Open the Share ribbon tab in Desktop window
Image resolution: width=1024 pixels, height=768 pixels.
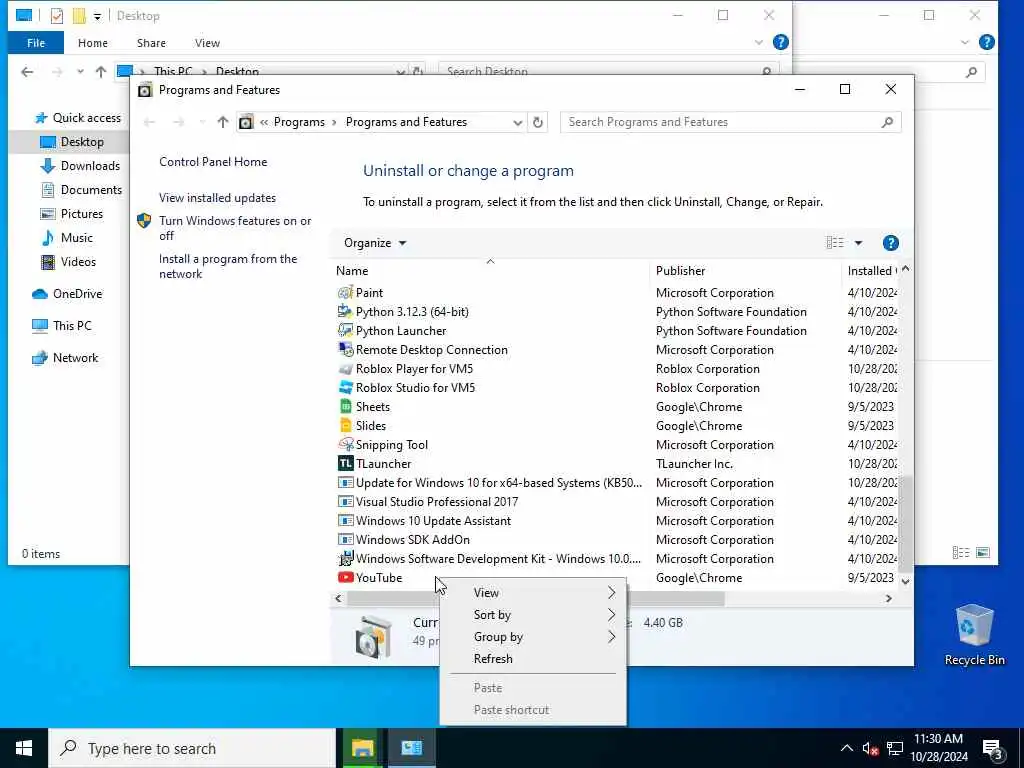151,43
